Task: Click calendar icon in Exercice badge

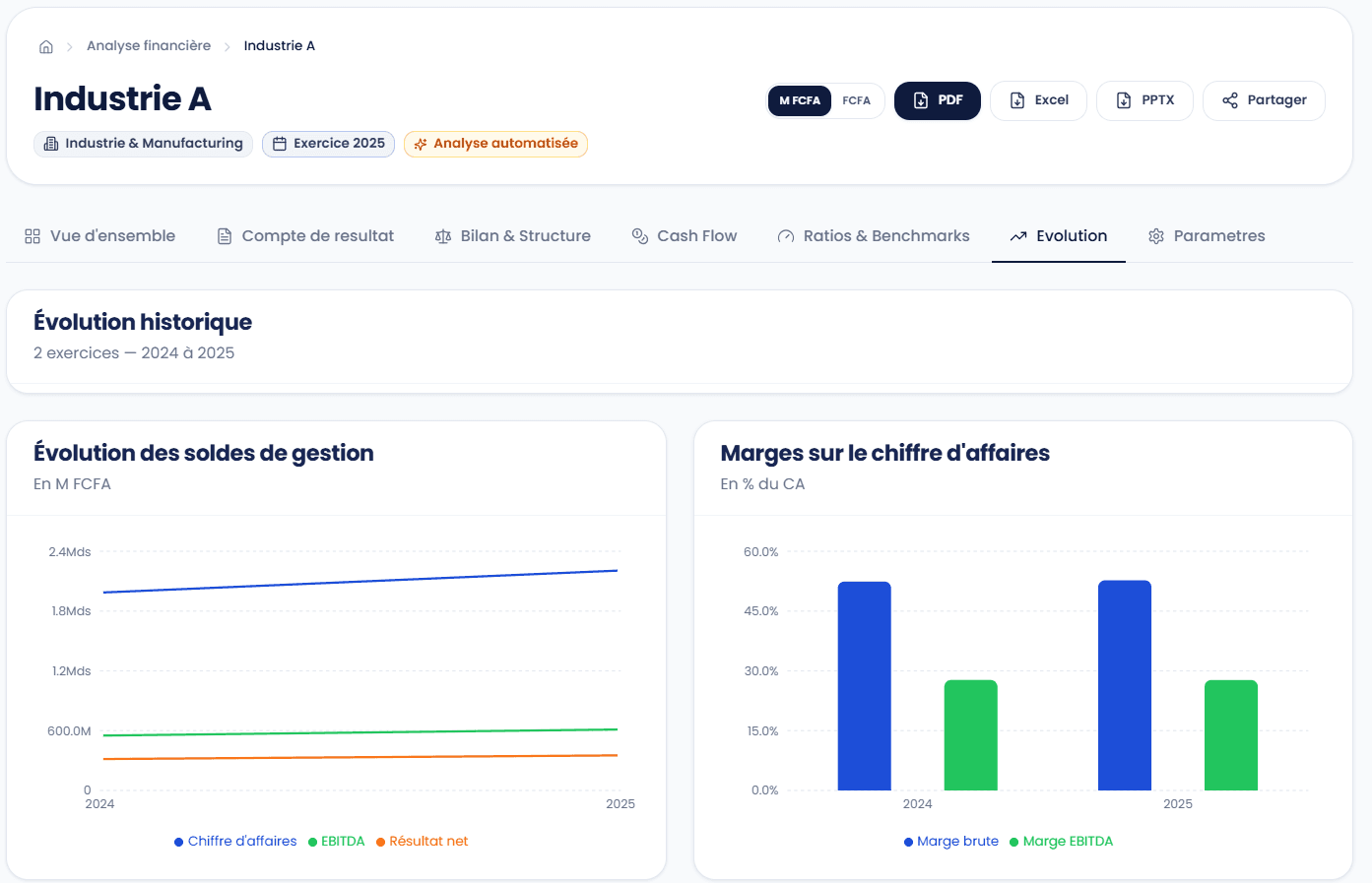Action: pyautogui.click(x=280, y=144)
